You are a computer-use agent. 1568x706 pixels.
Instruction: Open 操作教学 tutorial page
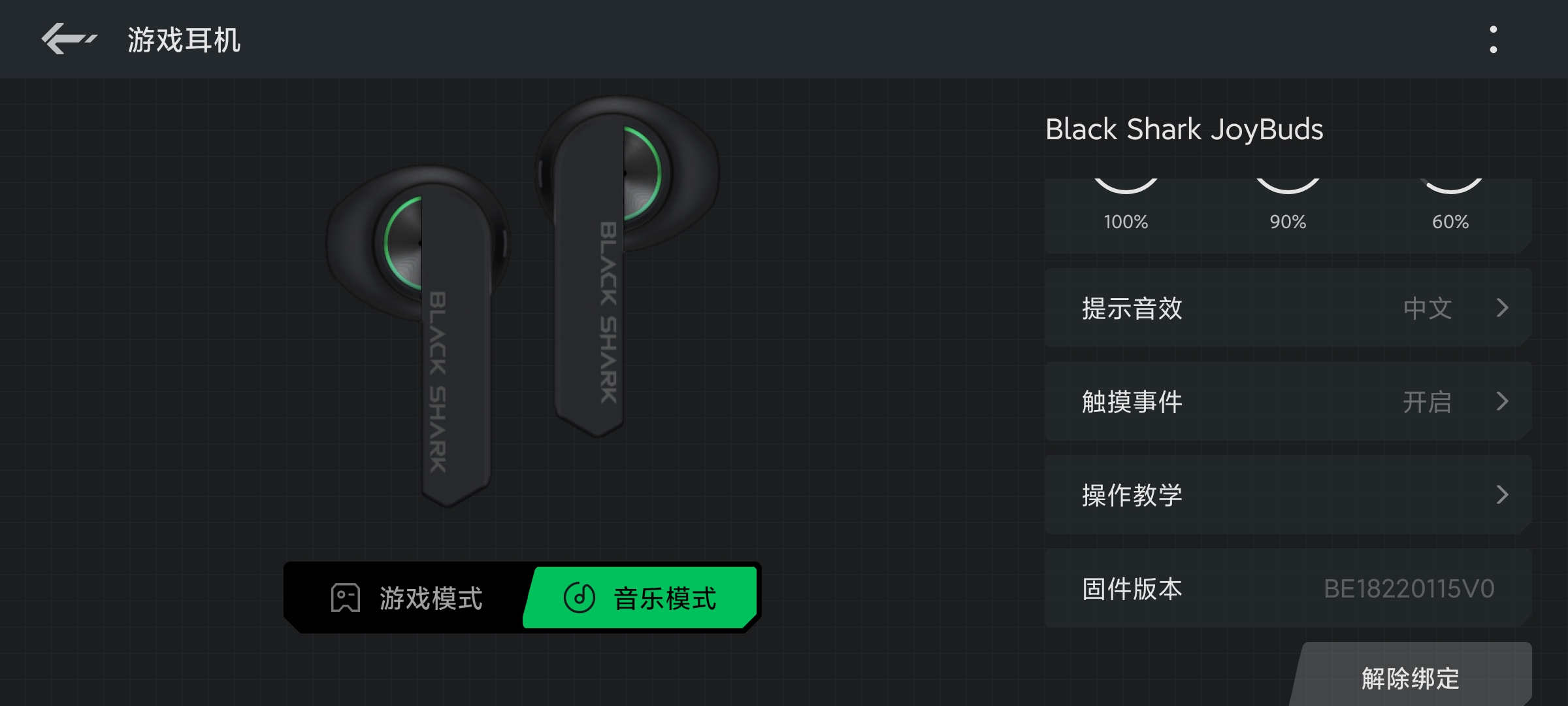click(1288, 495)
